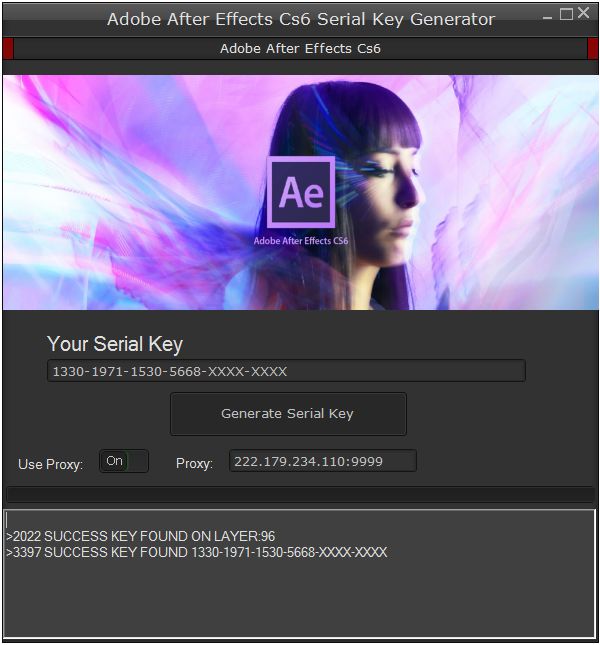This screenshot has height=645, width=600.
Task: Click inside the Your Serial Key field
Action: [286, 371]
